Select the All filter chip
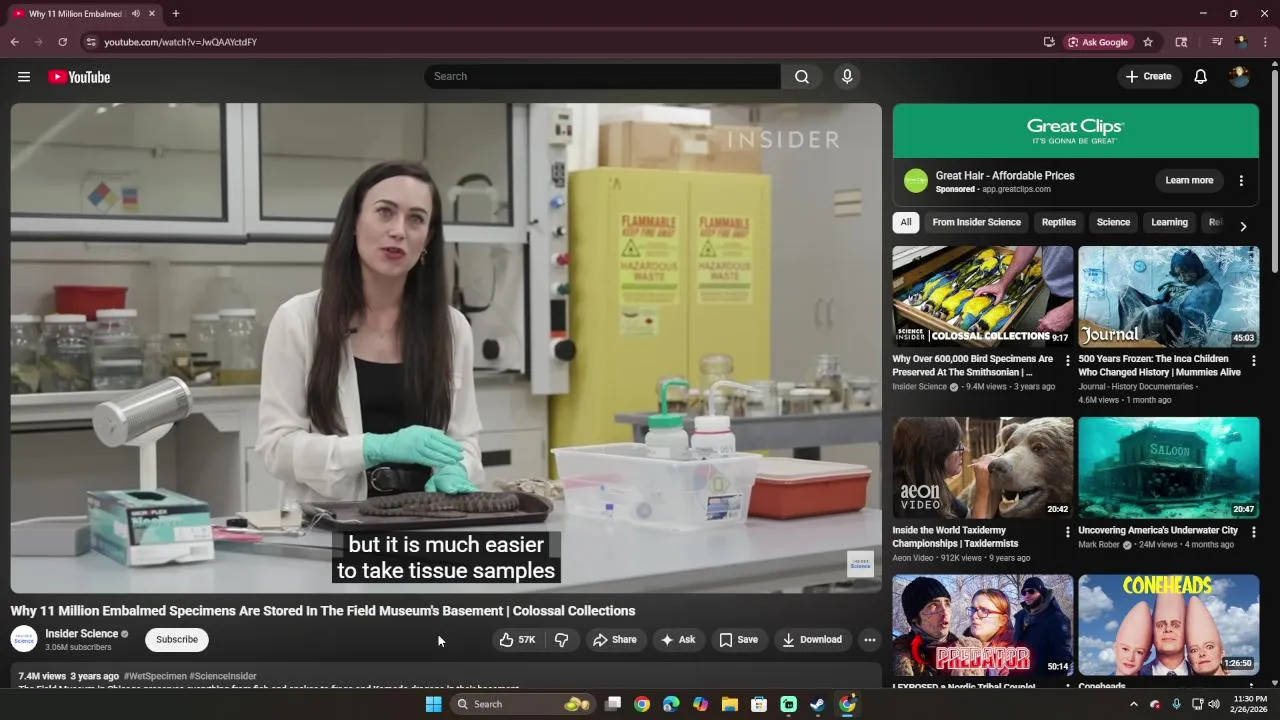 tap(906, 222)
